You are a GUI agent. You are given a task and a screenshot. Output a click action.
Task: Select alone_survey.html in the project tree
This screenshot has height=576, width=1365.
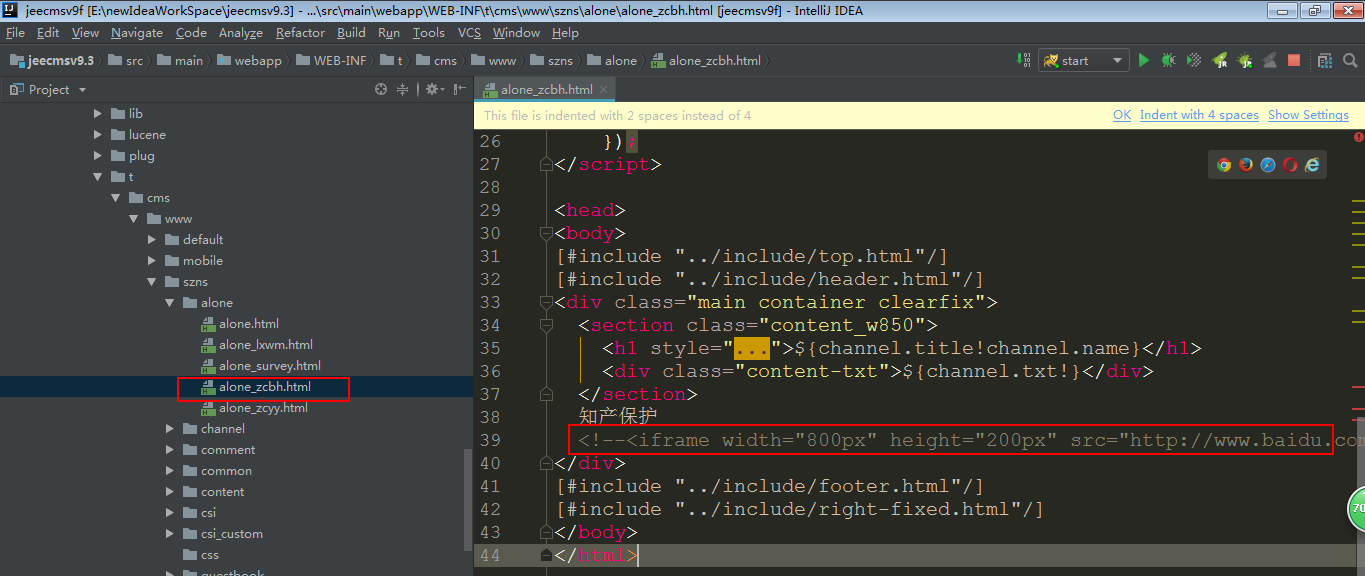coord(261,366)
